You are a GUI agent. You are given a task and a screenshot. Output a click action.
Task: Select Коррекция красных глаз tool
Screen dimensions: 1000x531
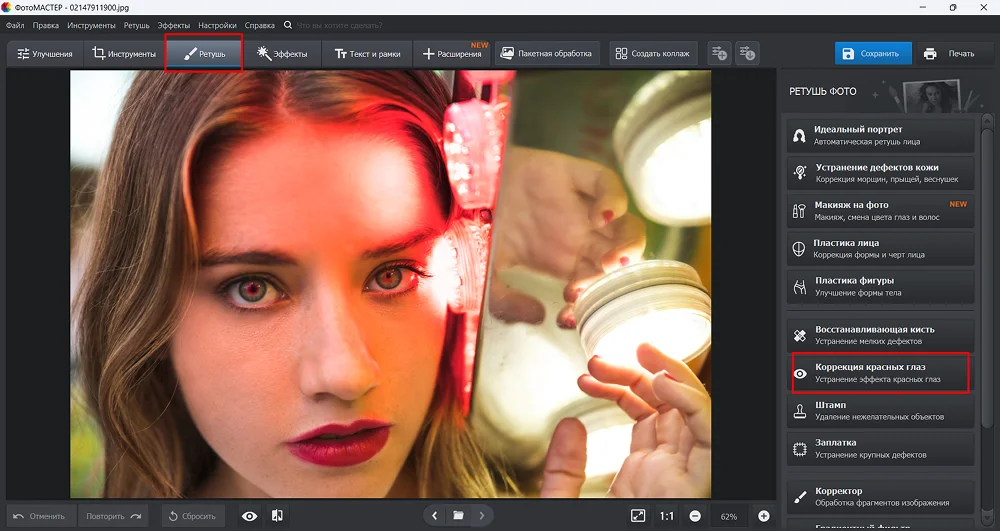pyautogui.click(x=880, y=373)
